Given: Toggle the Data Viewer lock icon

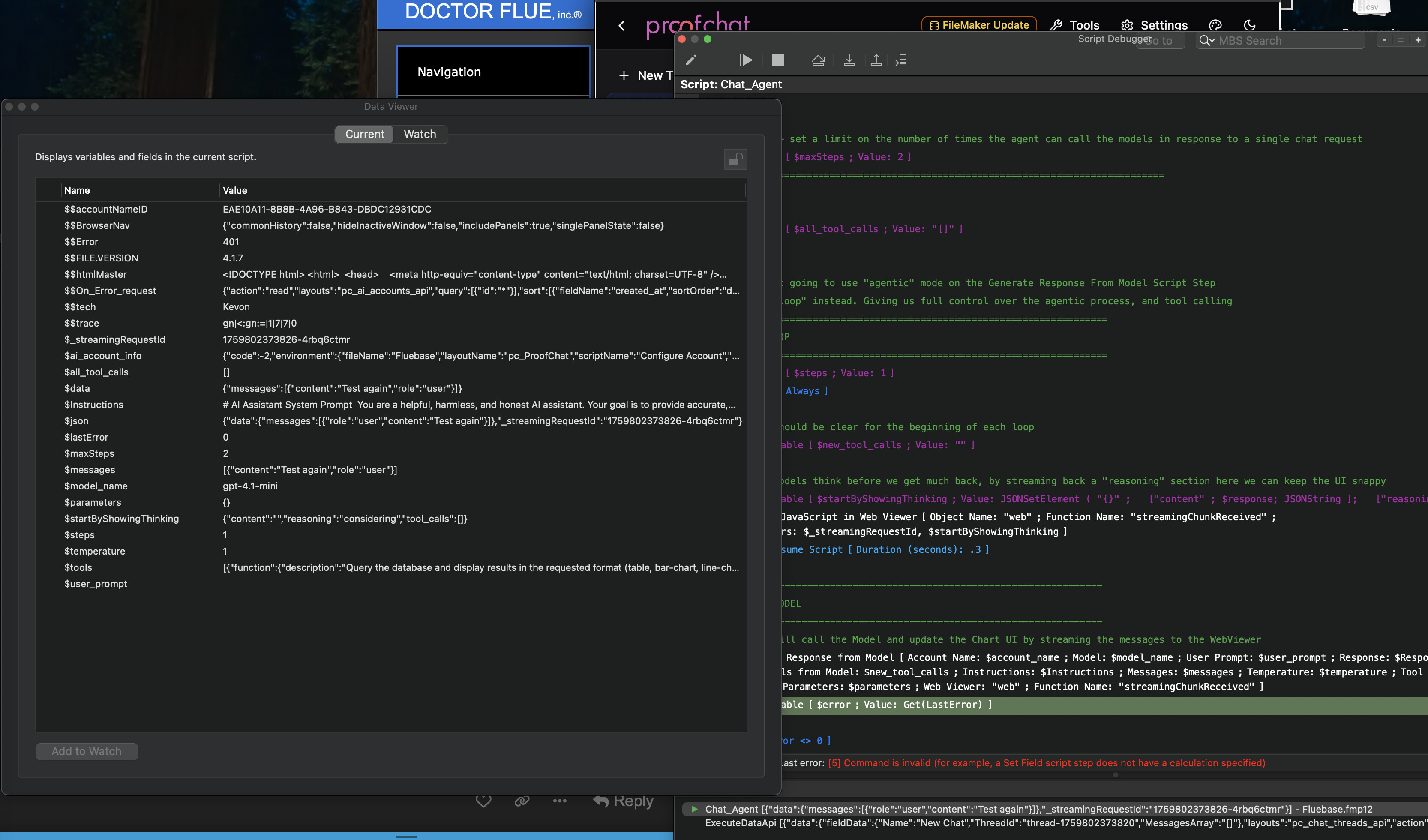Looking at the screenshot, I should click(x=735, y=159).
